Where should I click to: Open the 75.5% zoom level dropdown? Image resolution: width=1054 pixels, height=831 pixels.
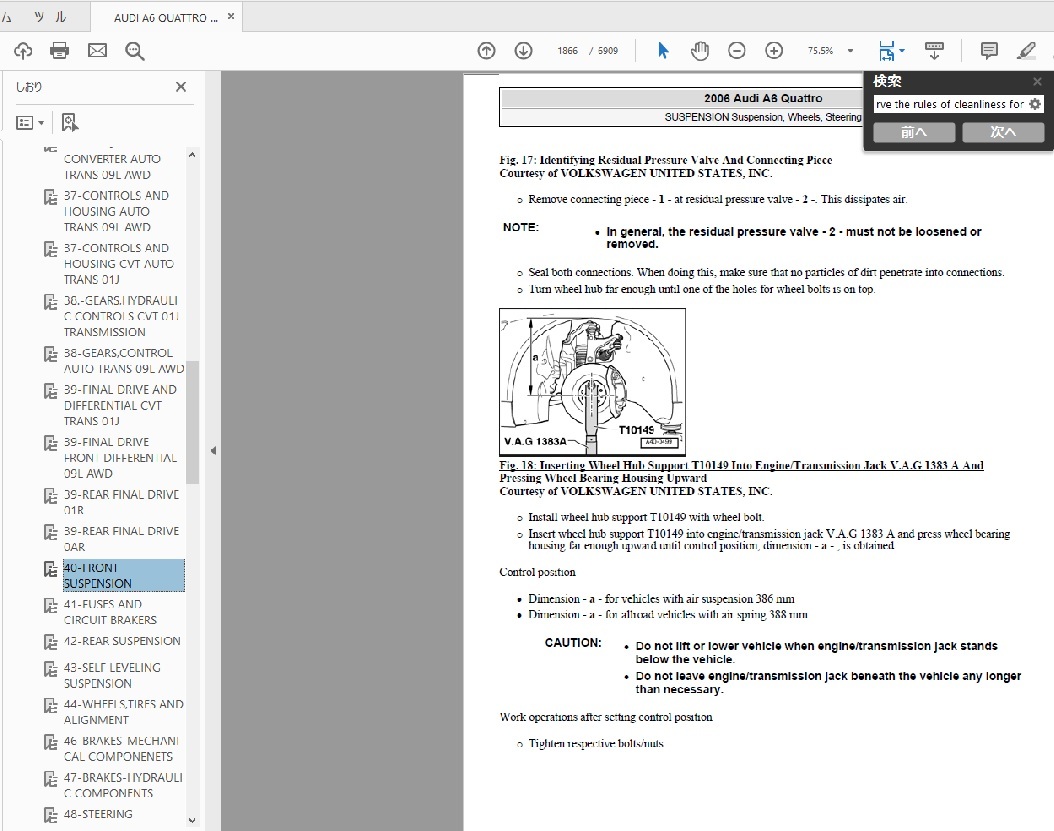(x=850, y=50)
